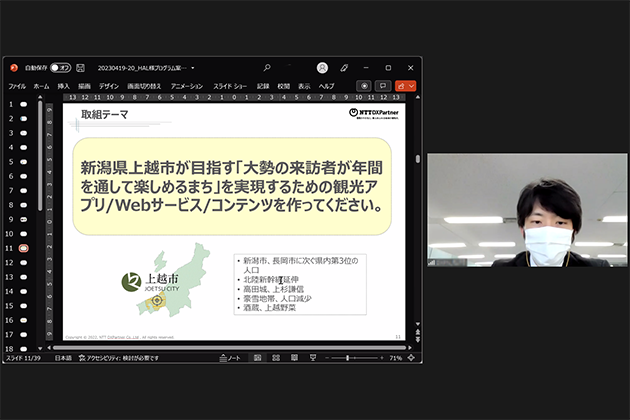
Task: Go to next slide double-arrow button
Action: [x=418, y=340]
